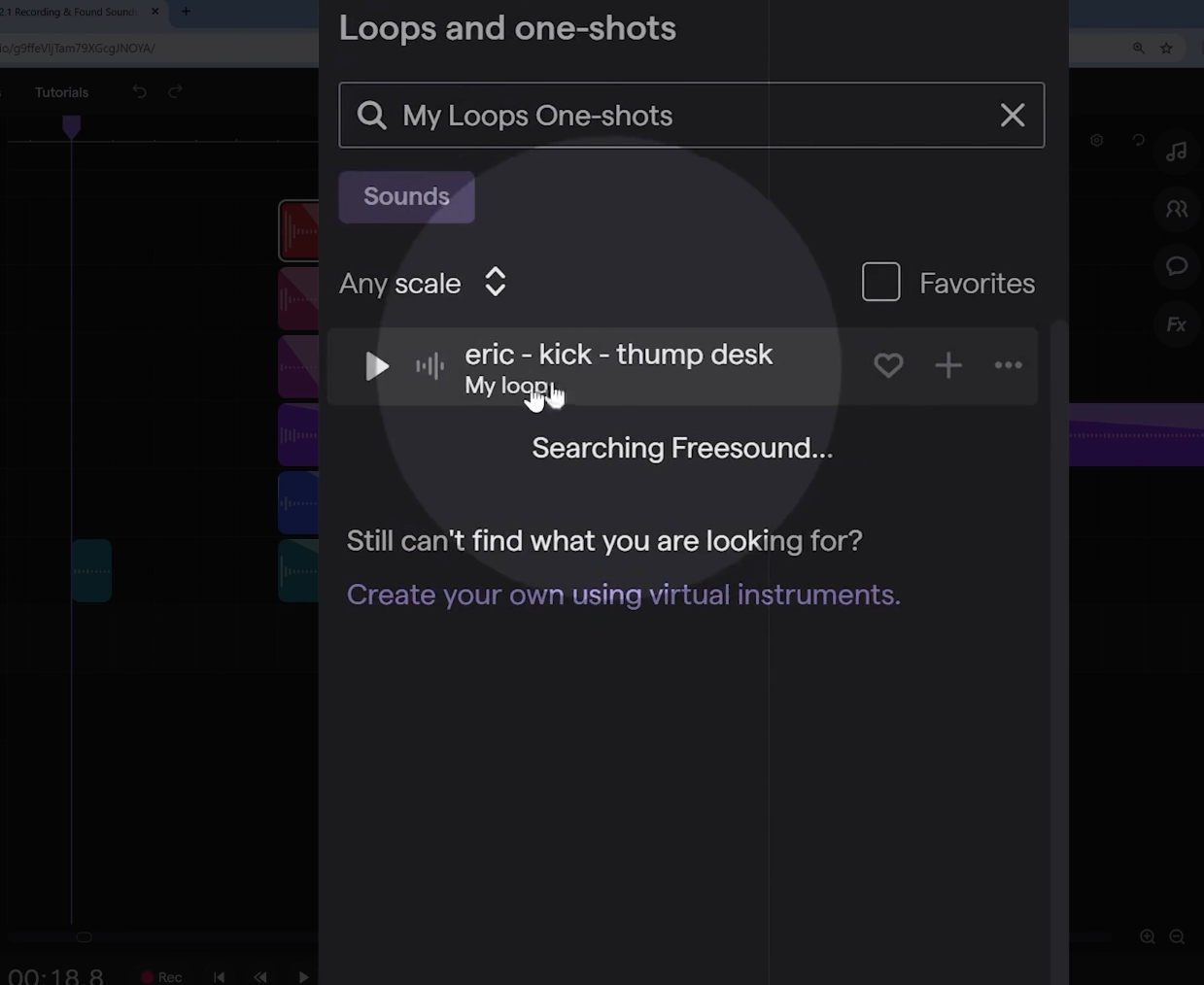Favorite the kick thump desk sound with the heart
This screenshot has width=1204, height=985.
pyautogui.click(x=888, y=365)
